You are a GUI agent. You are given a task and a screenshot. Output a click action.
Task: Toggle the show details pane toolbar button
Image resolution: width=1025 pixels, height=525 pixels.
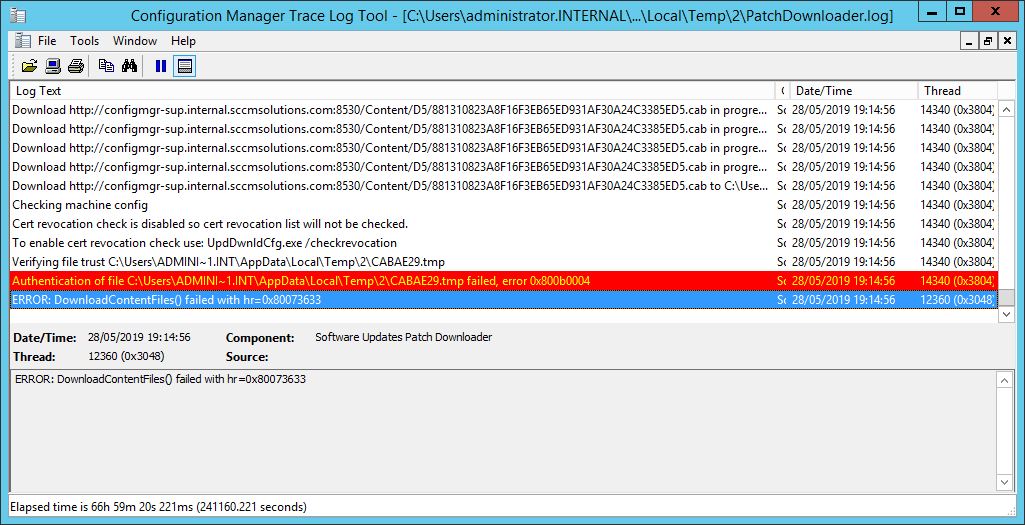(x=184, y=66)
